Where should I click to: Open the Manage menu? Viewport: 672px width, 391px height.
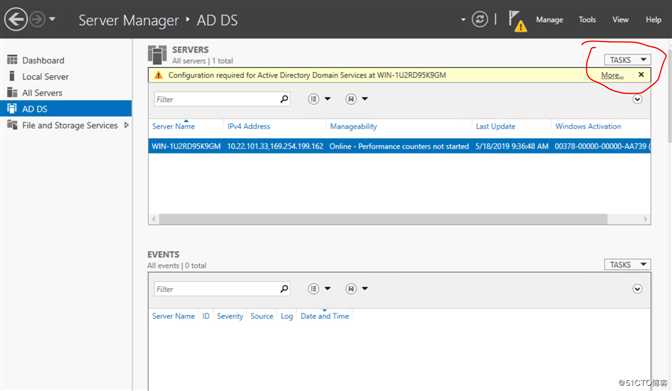549,20
